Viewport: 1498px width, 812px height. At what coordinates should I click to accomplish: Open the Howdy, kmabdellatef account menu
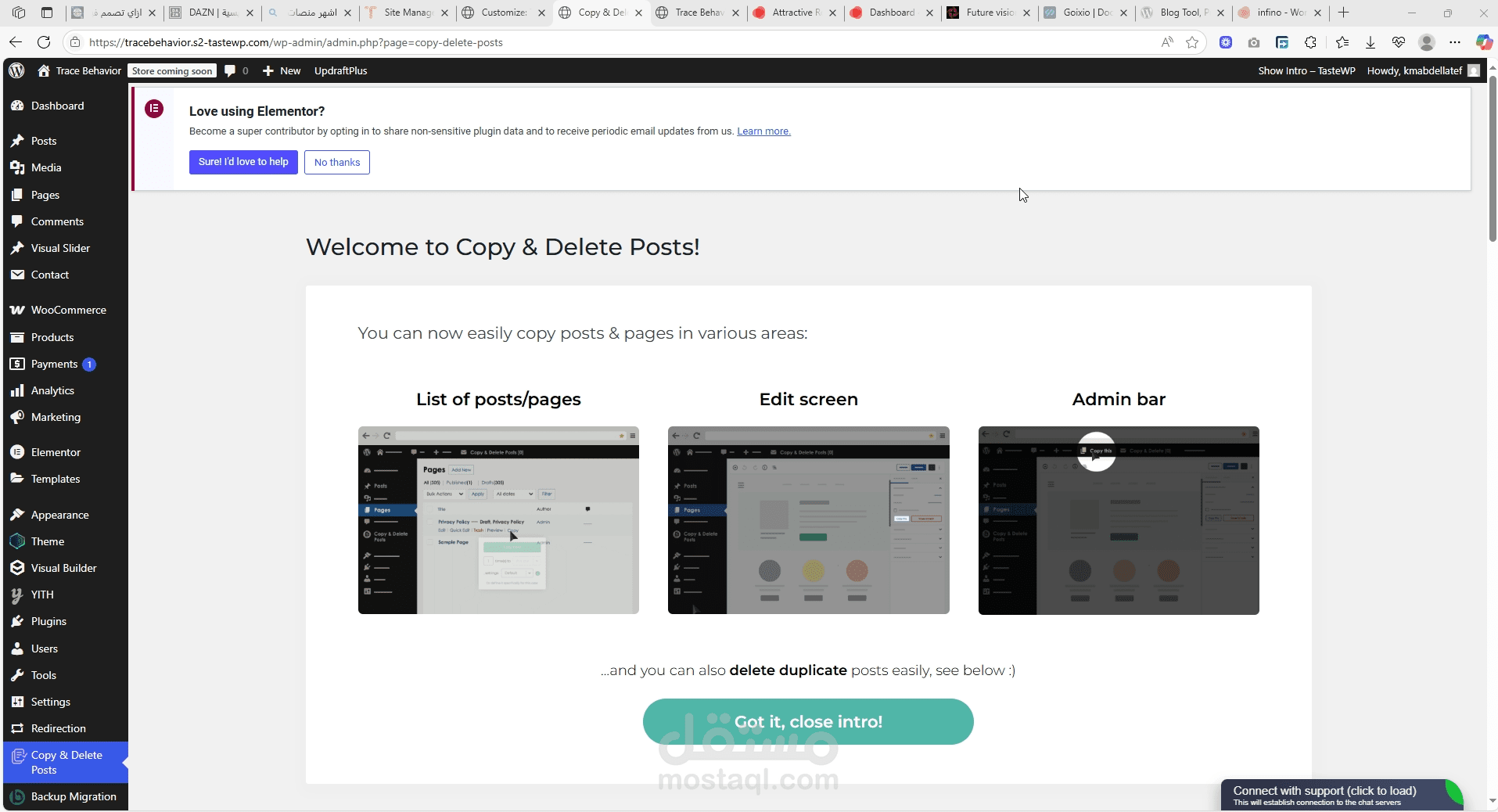pos(1422,70)
